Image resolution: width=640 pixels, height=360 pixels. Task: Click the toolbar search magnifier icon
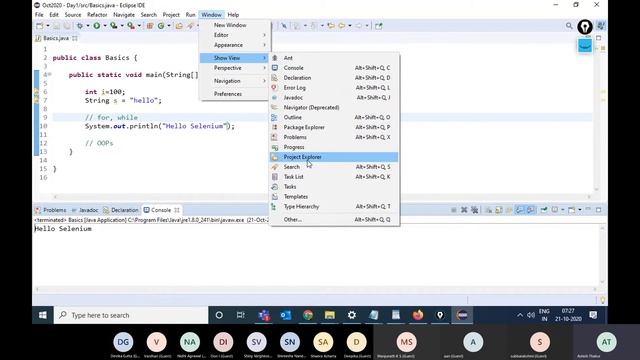coord(569,26)
